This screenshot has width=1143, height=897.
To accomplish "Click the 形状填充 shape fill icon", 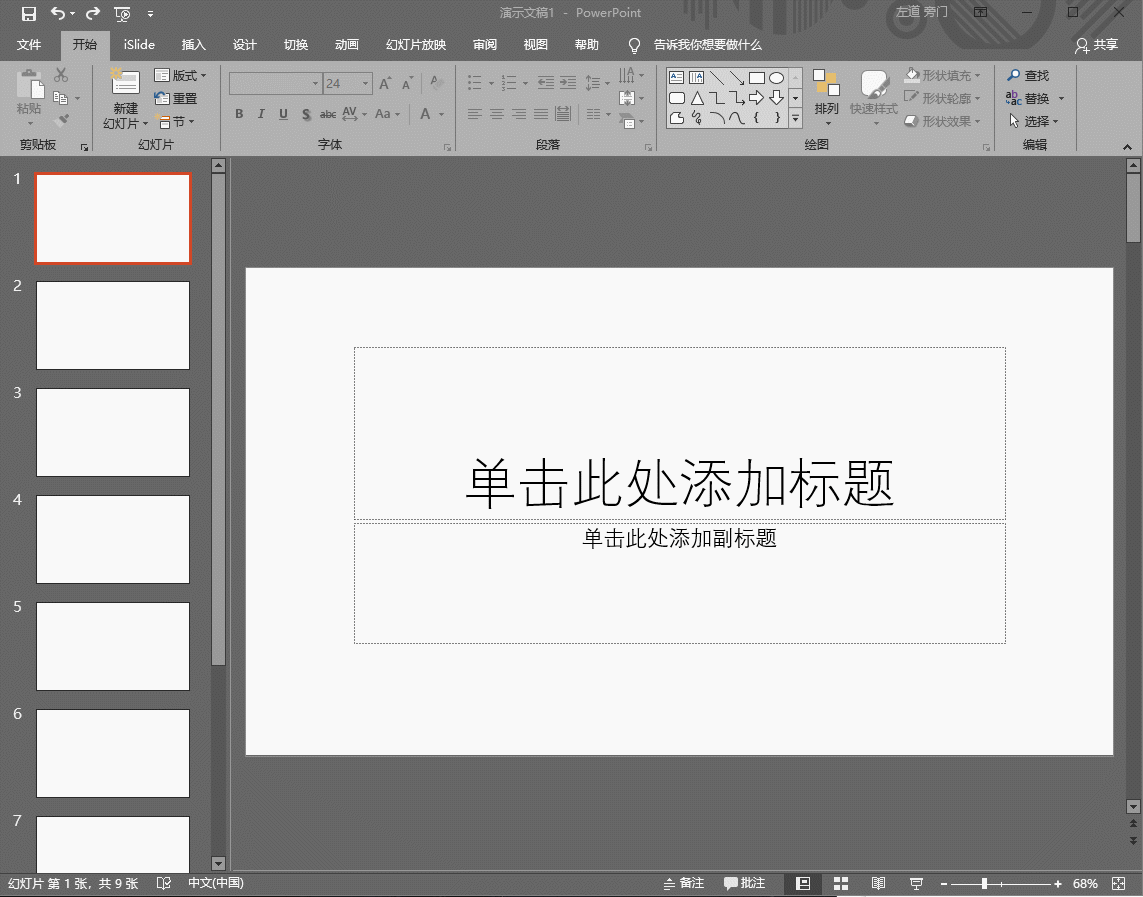I will click(x=911, y=74).
